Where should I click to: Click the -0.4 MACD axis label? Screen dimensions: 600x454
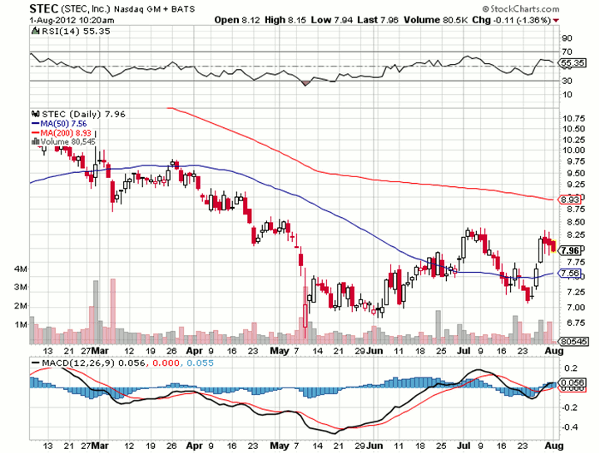pos(569,427)
